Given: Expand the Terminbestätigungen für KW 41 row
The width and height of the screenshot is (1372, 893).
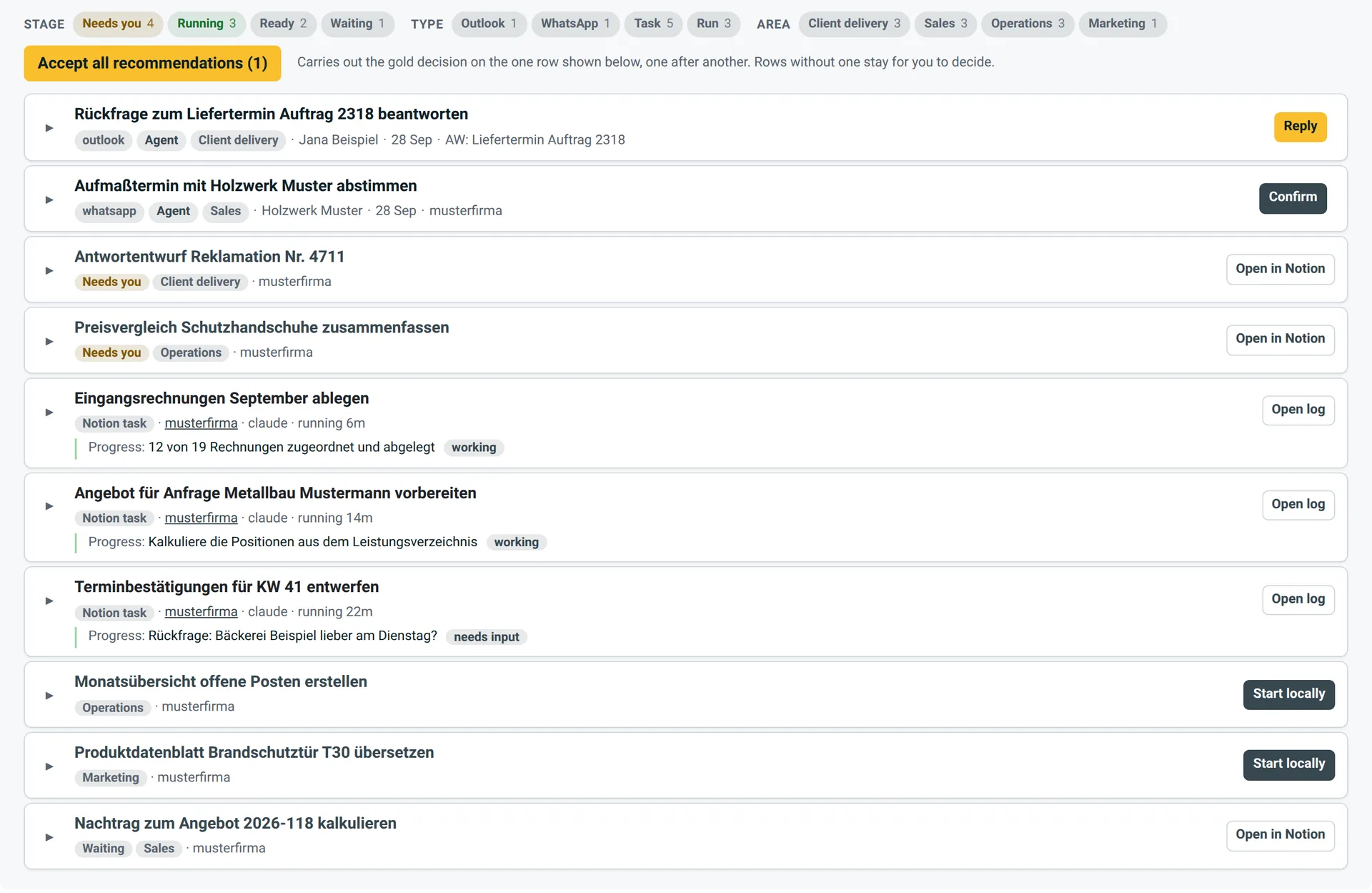Looking at the screenshot, I should point(49,601).
